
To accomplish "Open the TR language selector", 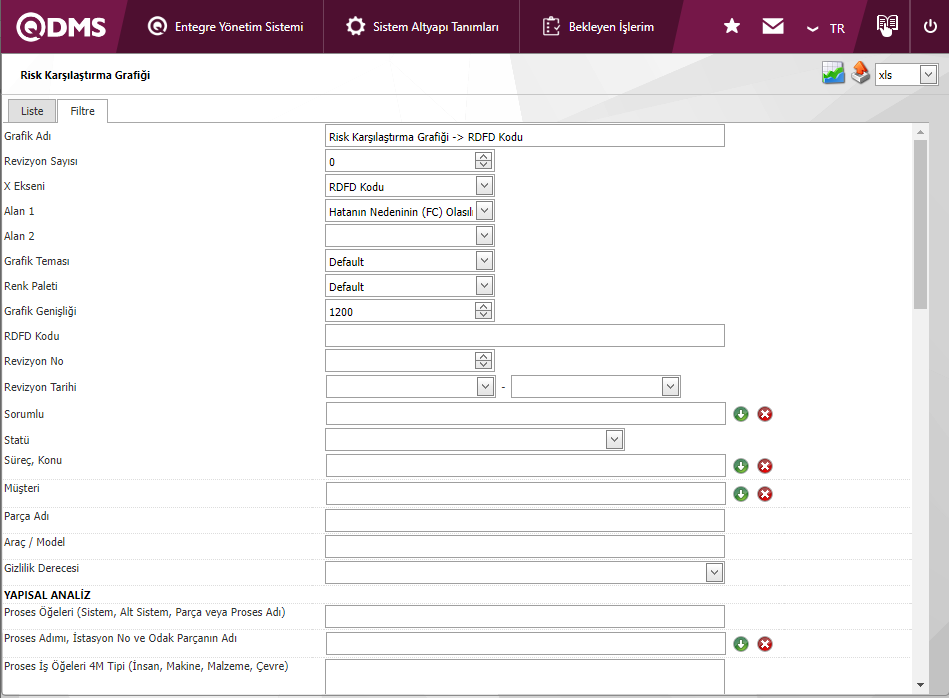I will [826, 28].
